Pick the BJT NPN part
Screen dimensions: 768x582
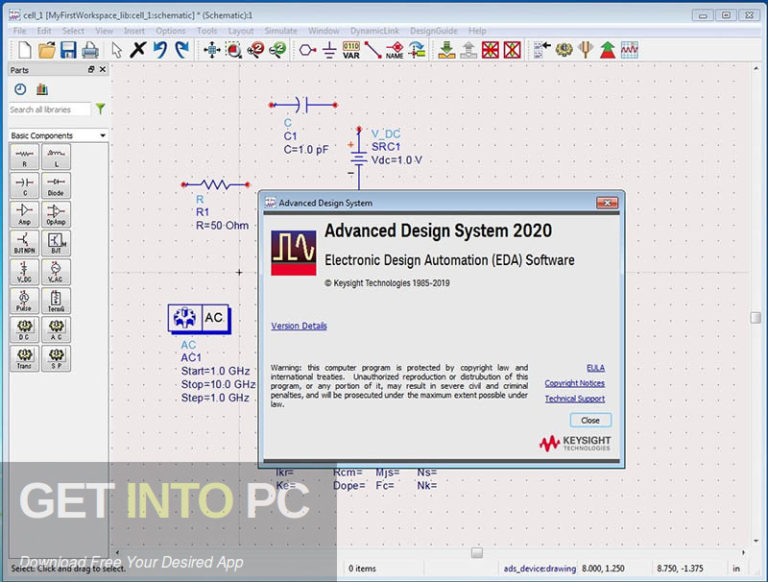(x=24, y=243)
